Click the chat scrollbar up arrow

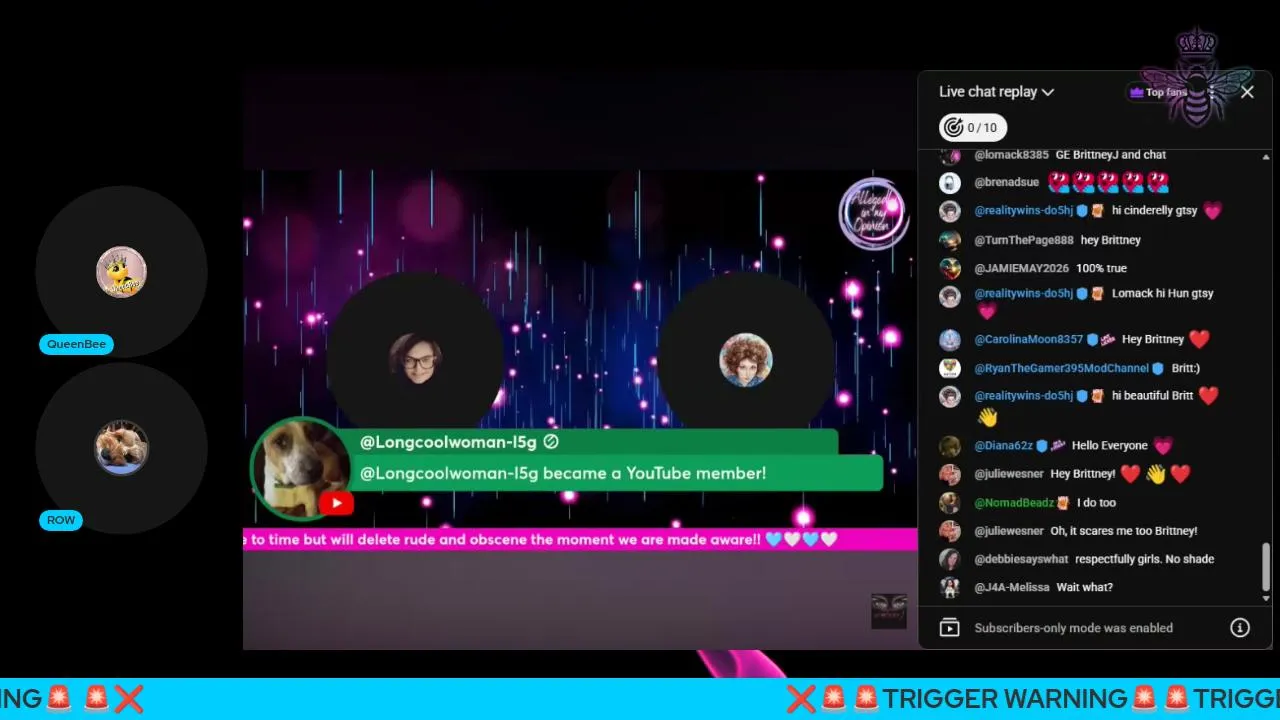[x=1266, y=157]
